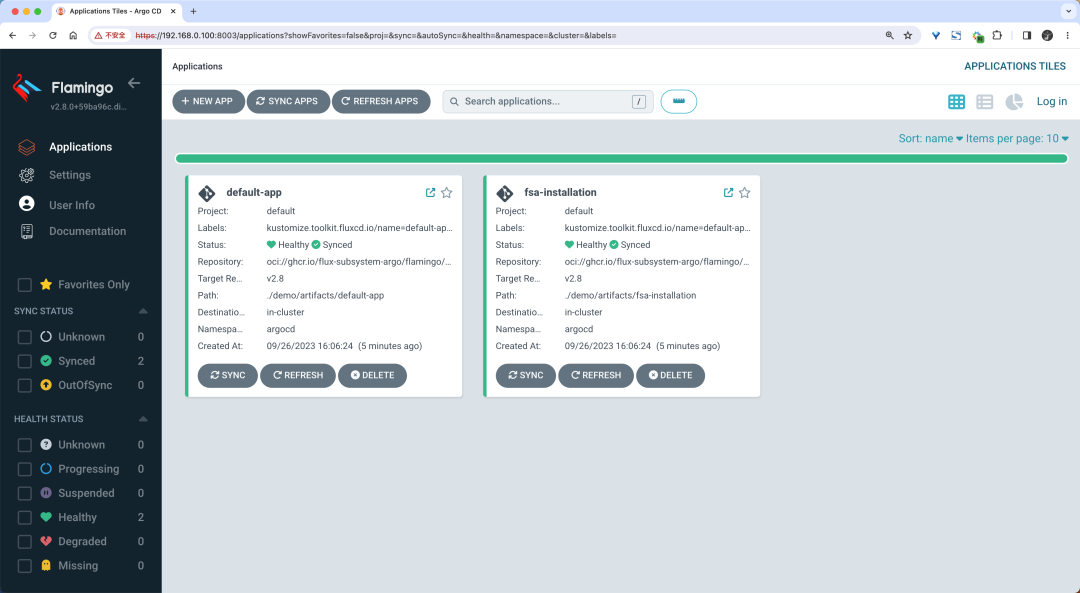
Task: Click the REFRESH APPS button
Action: [x=381, y=101]
